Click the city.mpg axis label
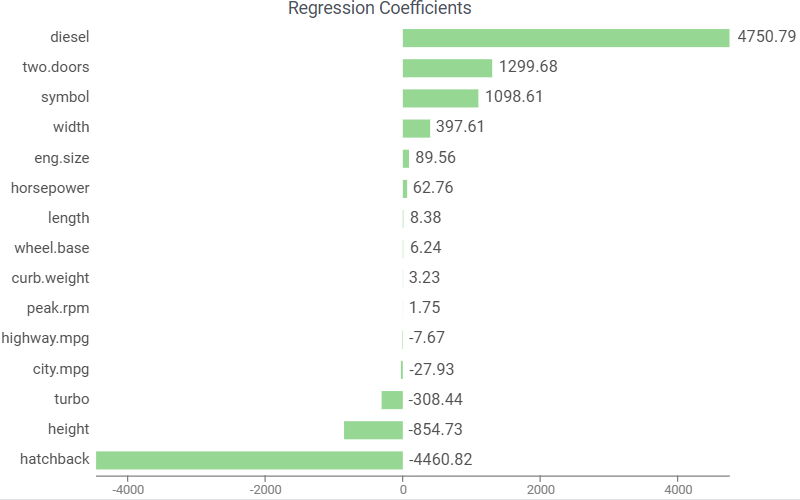 pyautogui.click(x=61, y=369)
